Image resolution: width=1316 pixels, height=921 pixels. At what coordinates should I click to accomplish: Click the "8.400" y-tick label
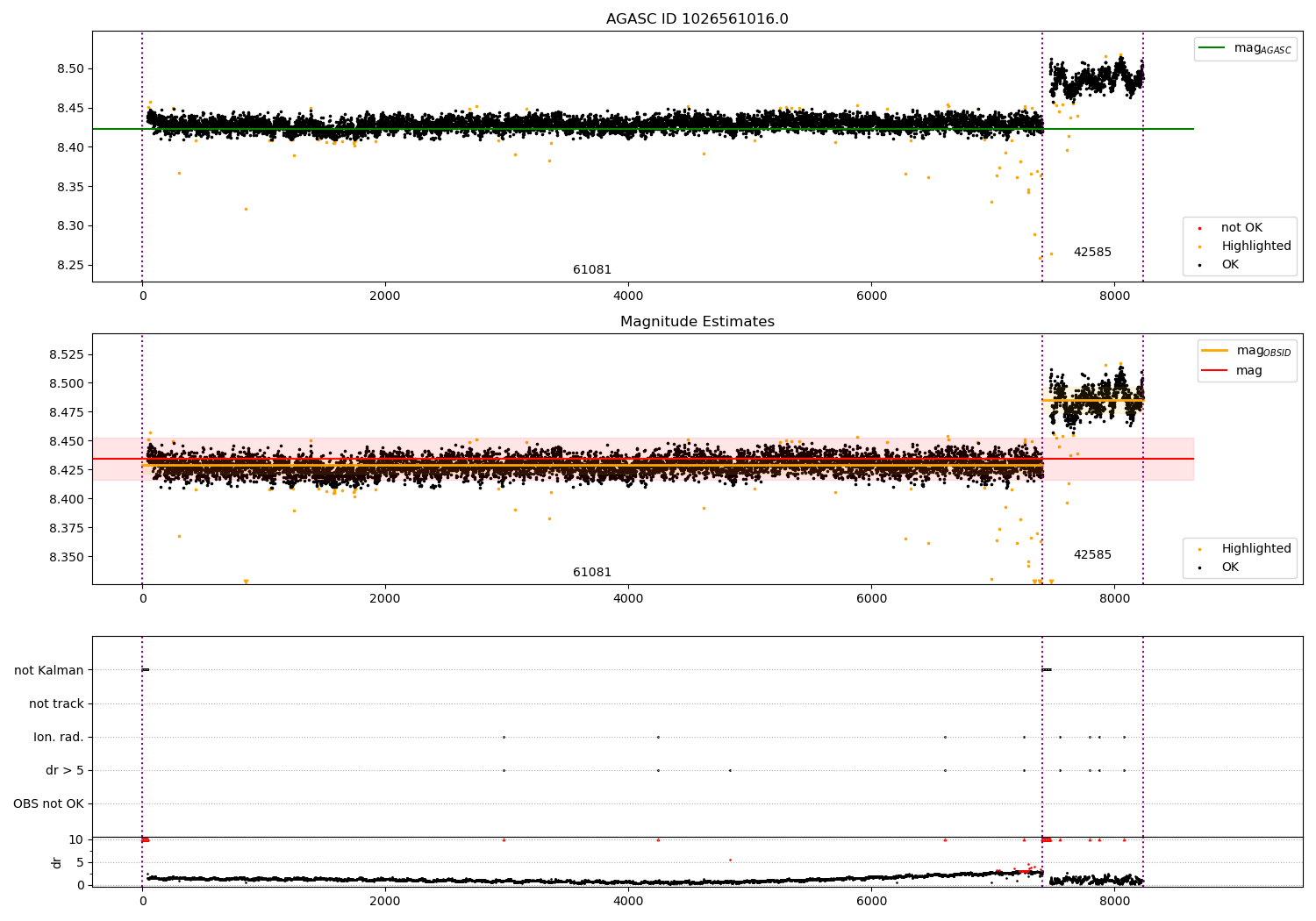(67, 500)
